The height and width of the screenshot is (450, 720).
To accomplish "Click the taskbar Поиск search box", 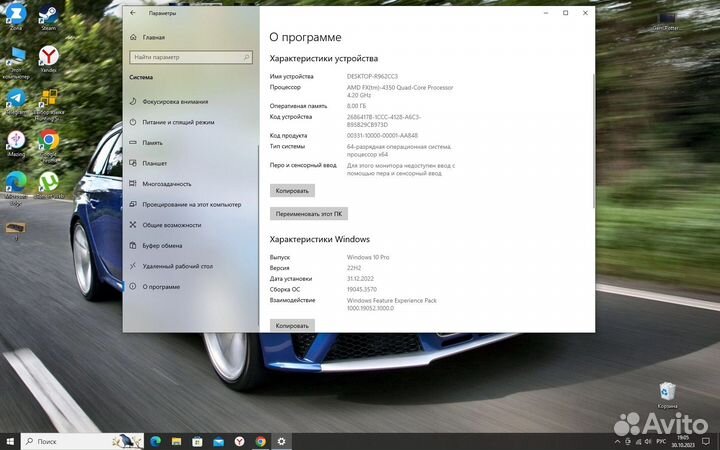I will click(83, 441).
